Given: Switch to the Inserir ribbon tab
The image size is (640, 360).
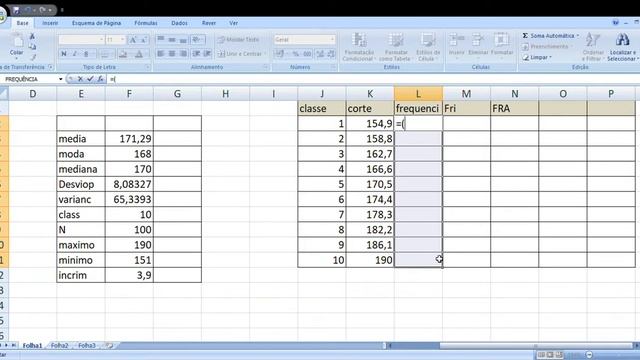Looking at the screenshot, I should (x=50, y=23).
